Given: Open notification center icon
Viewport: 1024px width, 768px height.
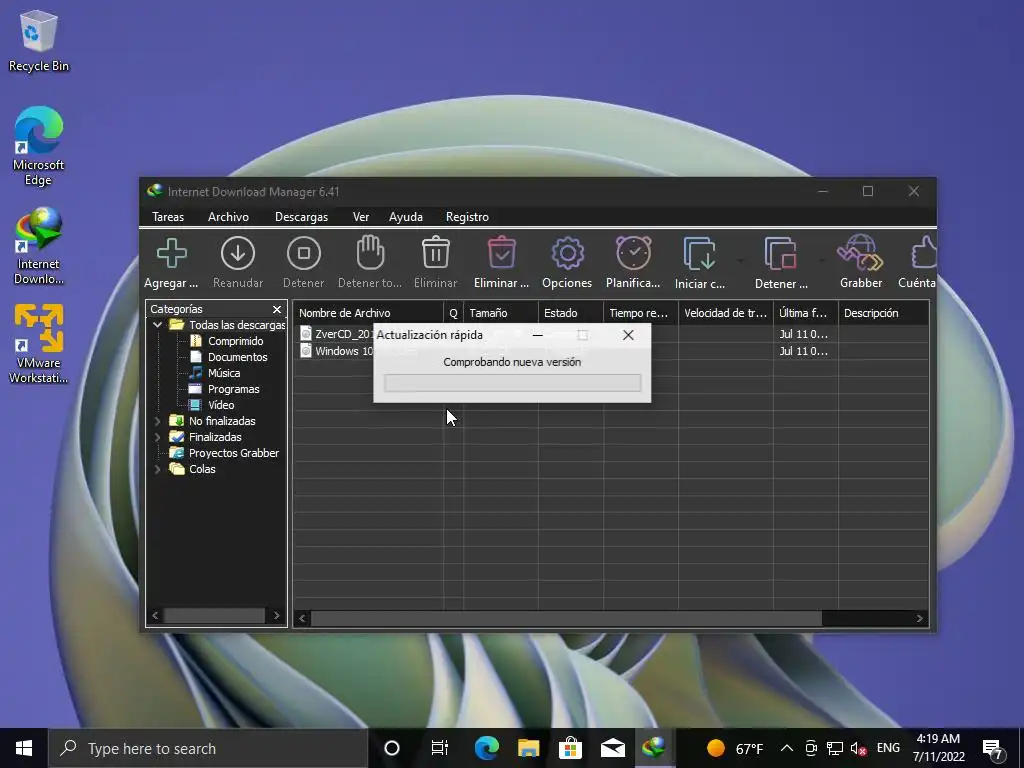Looking at the screenshot, I should (993, 749).
